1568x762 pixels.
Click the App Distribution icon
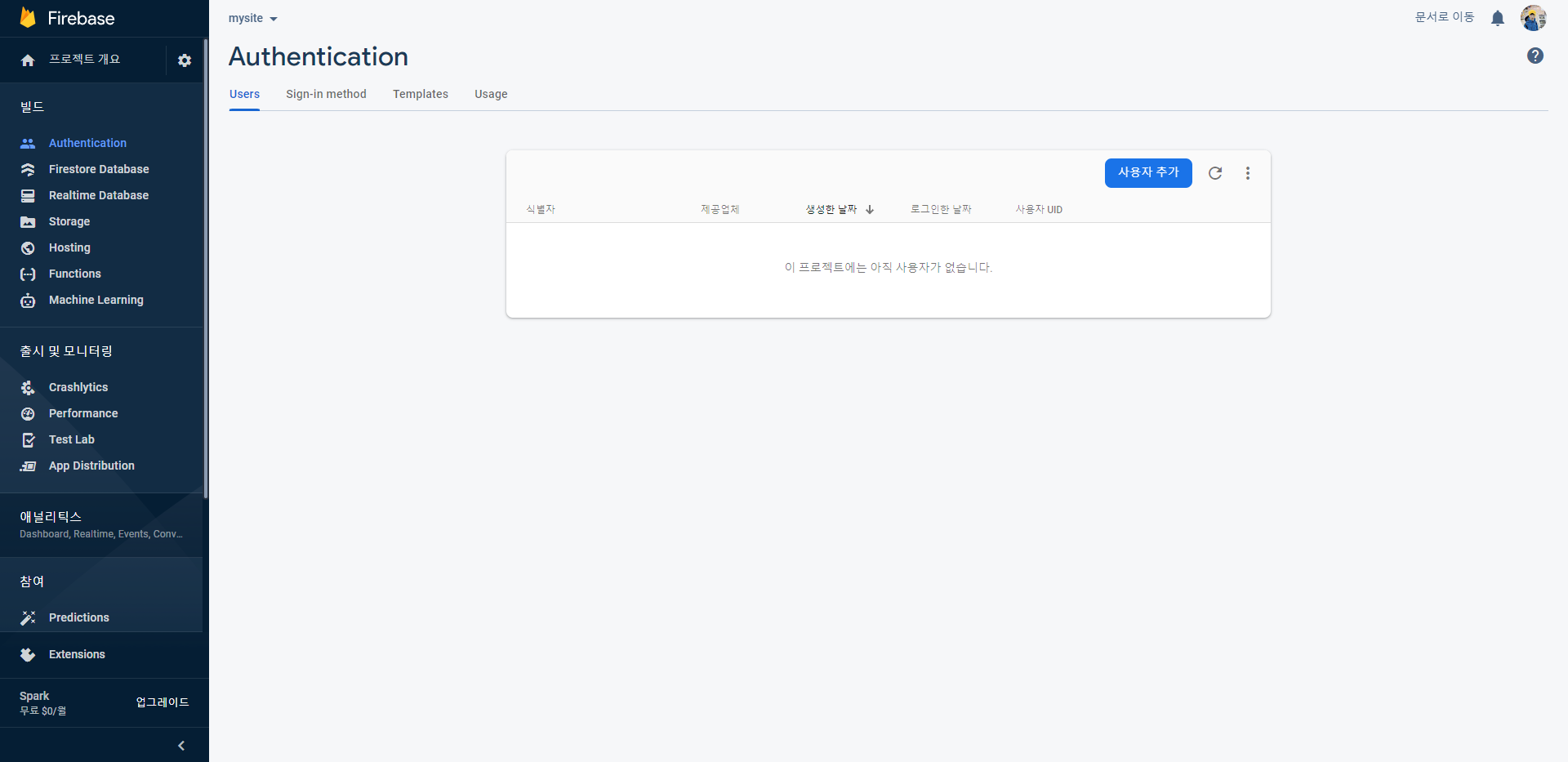[28, 466]
